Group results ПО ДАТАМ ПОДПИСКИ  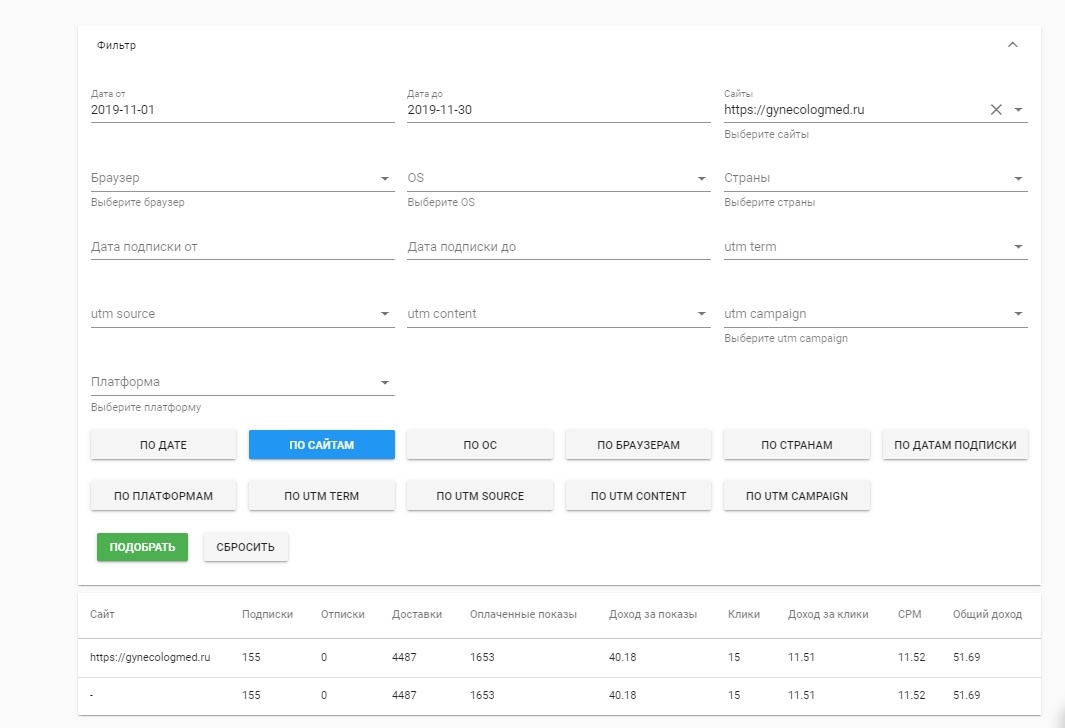pyautogui.click(x=955, y=445)
